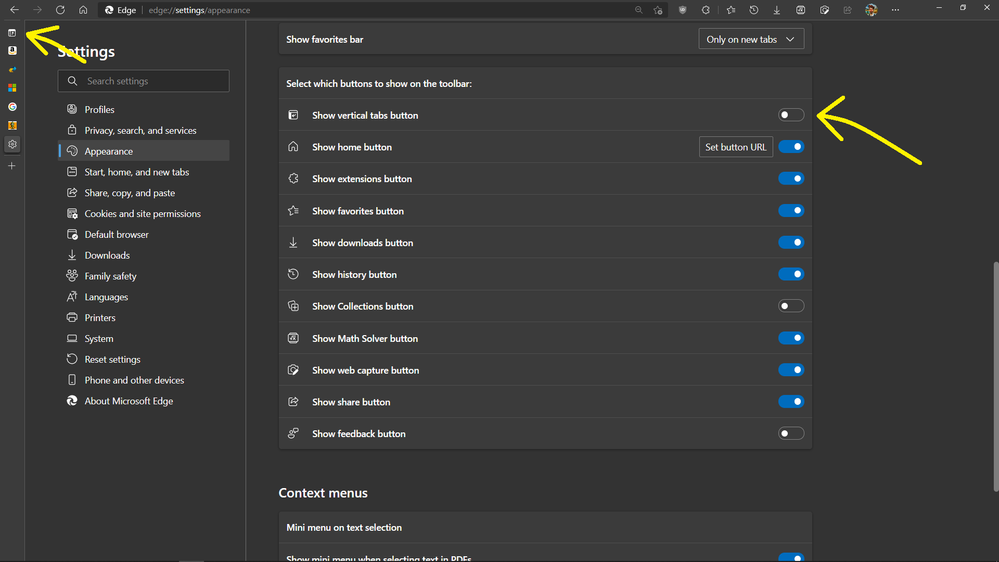Image resolution: width=999 pixels, height=562 pixels.
Task: Toggle Show share button switch
Action: click(x=791, y=402)
